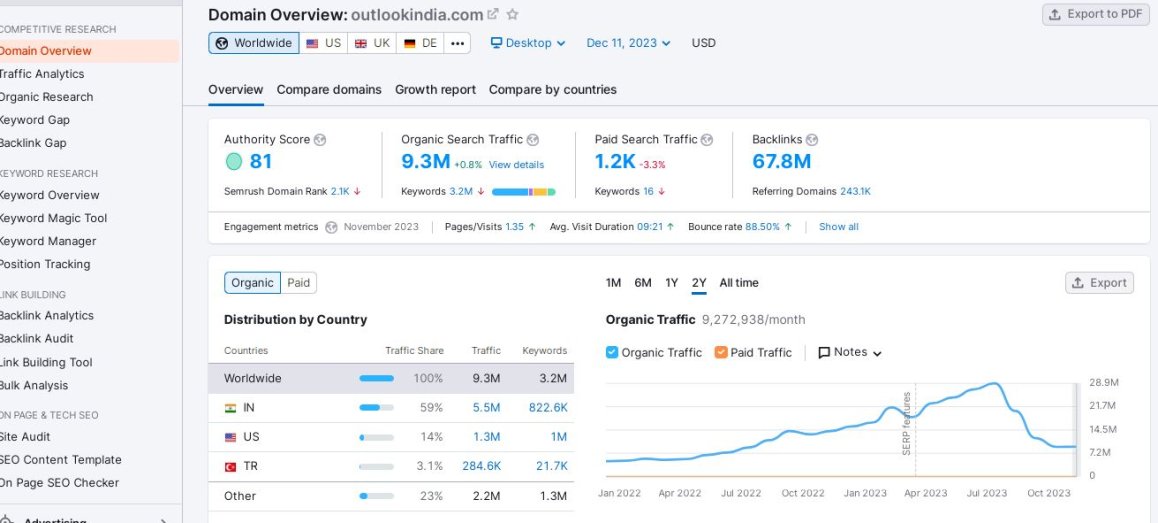1158x523 pixels.
Task: Open Desktop device dropdown
Action: tap(528, 43)
